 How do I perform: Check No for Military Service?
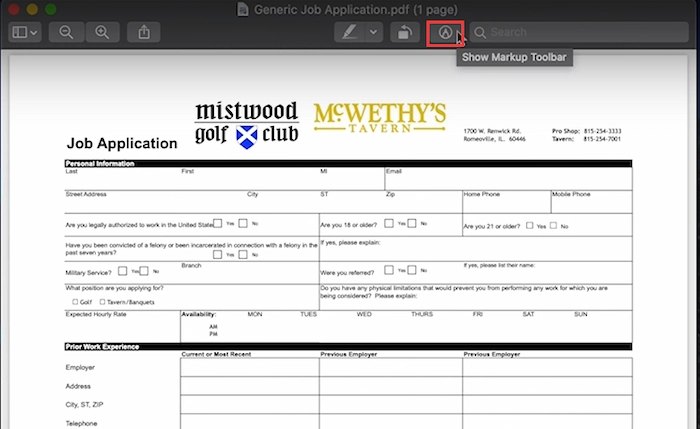click(x=144, y=271)
